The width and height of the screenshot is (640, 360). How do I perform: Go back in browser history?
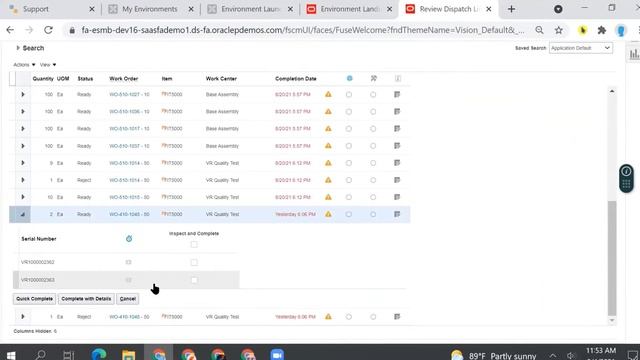coord(10,30)
